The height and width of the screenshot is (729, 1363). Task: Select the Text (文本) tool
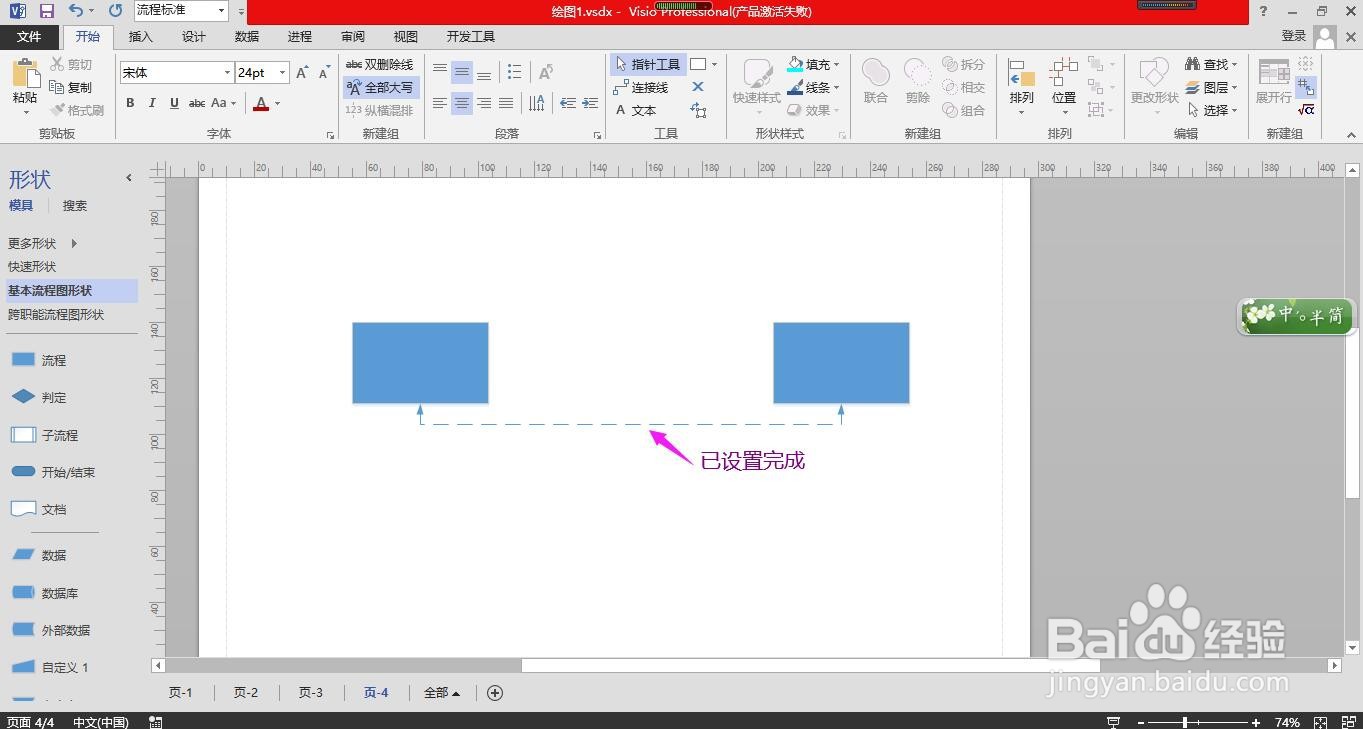coord(636,110)
